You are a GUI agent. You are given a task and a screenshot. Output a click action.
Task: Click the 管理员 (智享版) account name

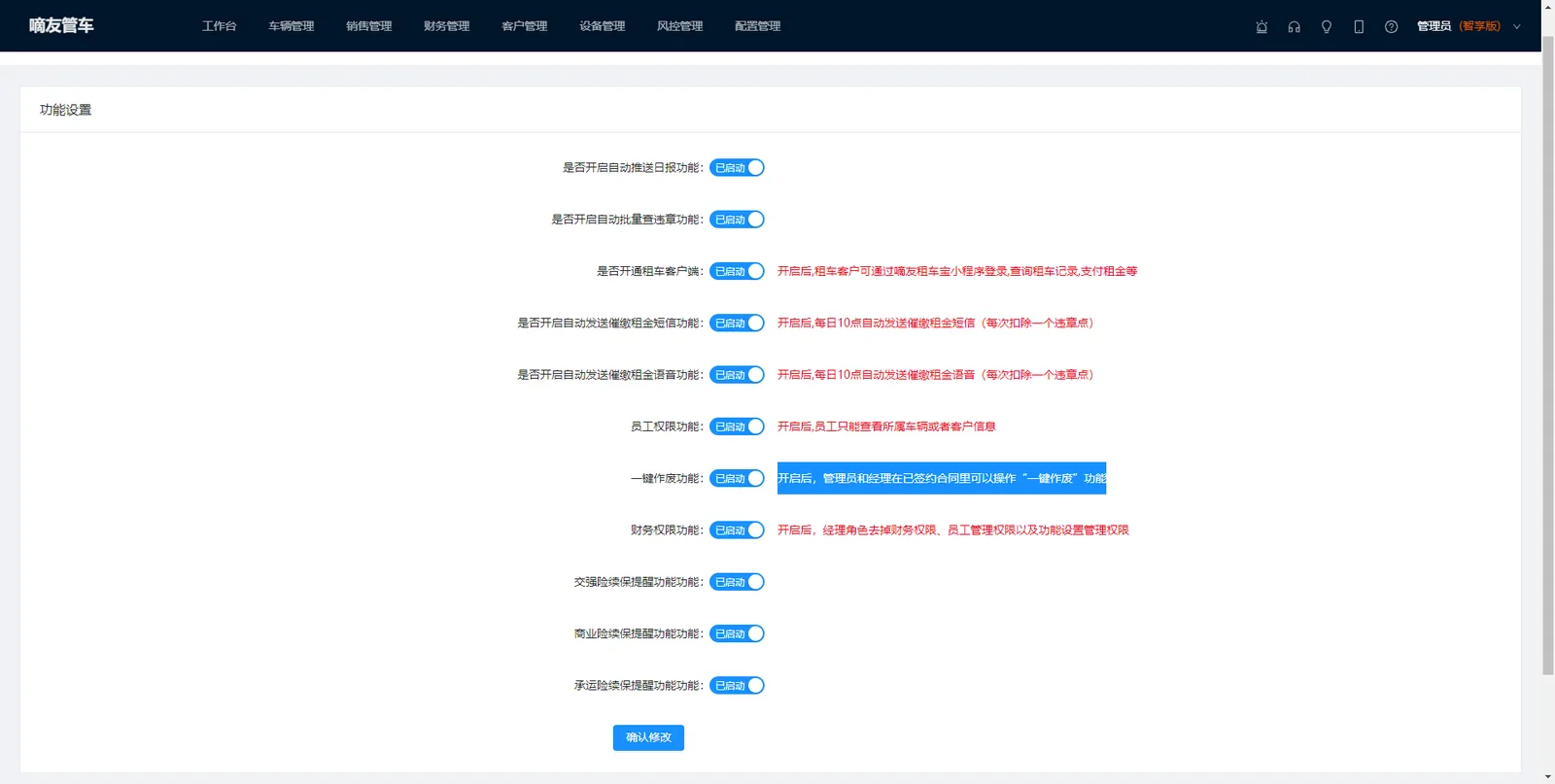pyautogui.click(x=1458, y=26)
